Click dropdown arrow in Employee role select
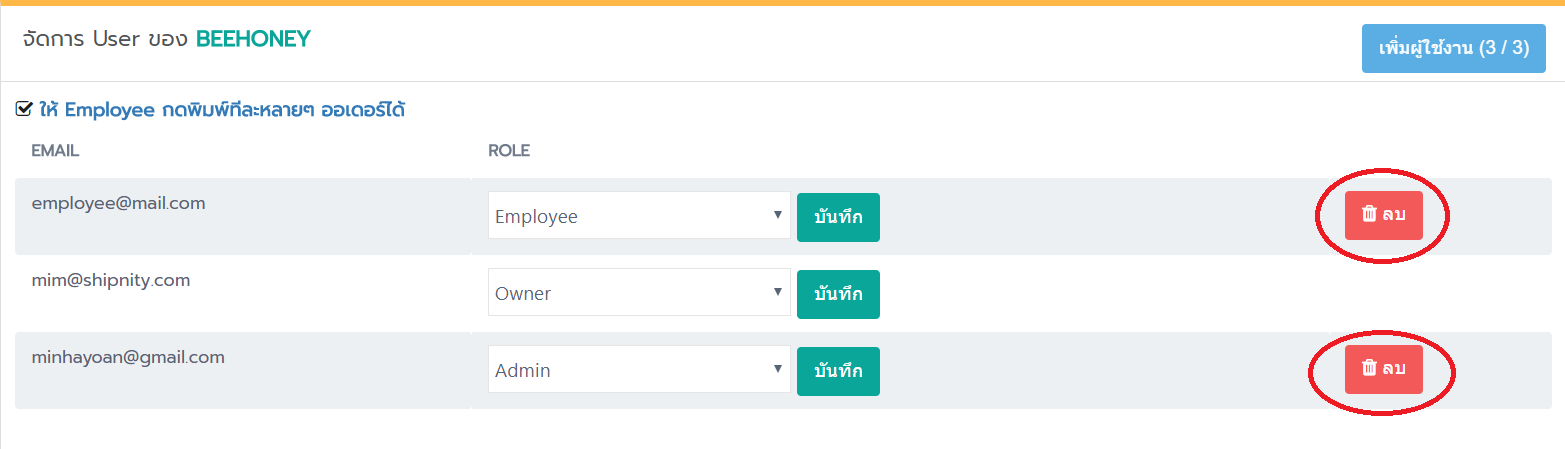Screen dimensions: 1565x449 pos(777,215)
